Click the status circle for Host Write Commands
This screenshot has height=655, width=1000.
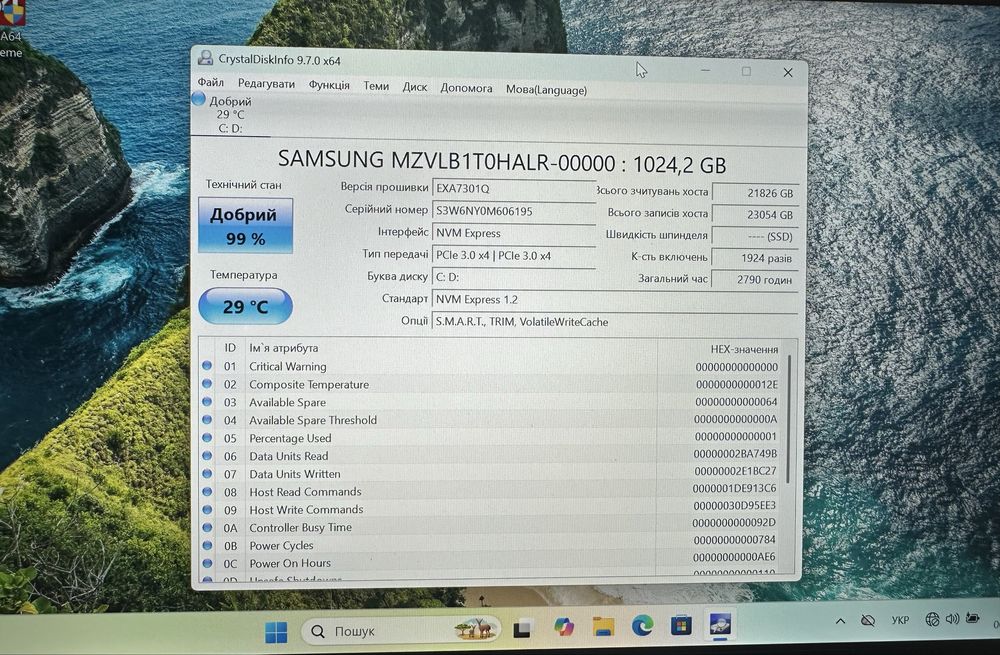click(207, 509)
